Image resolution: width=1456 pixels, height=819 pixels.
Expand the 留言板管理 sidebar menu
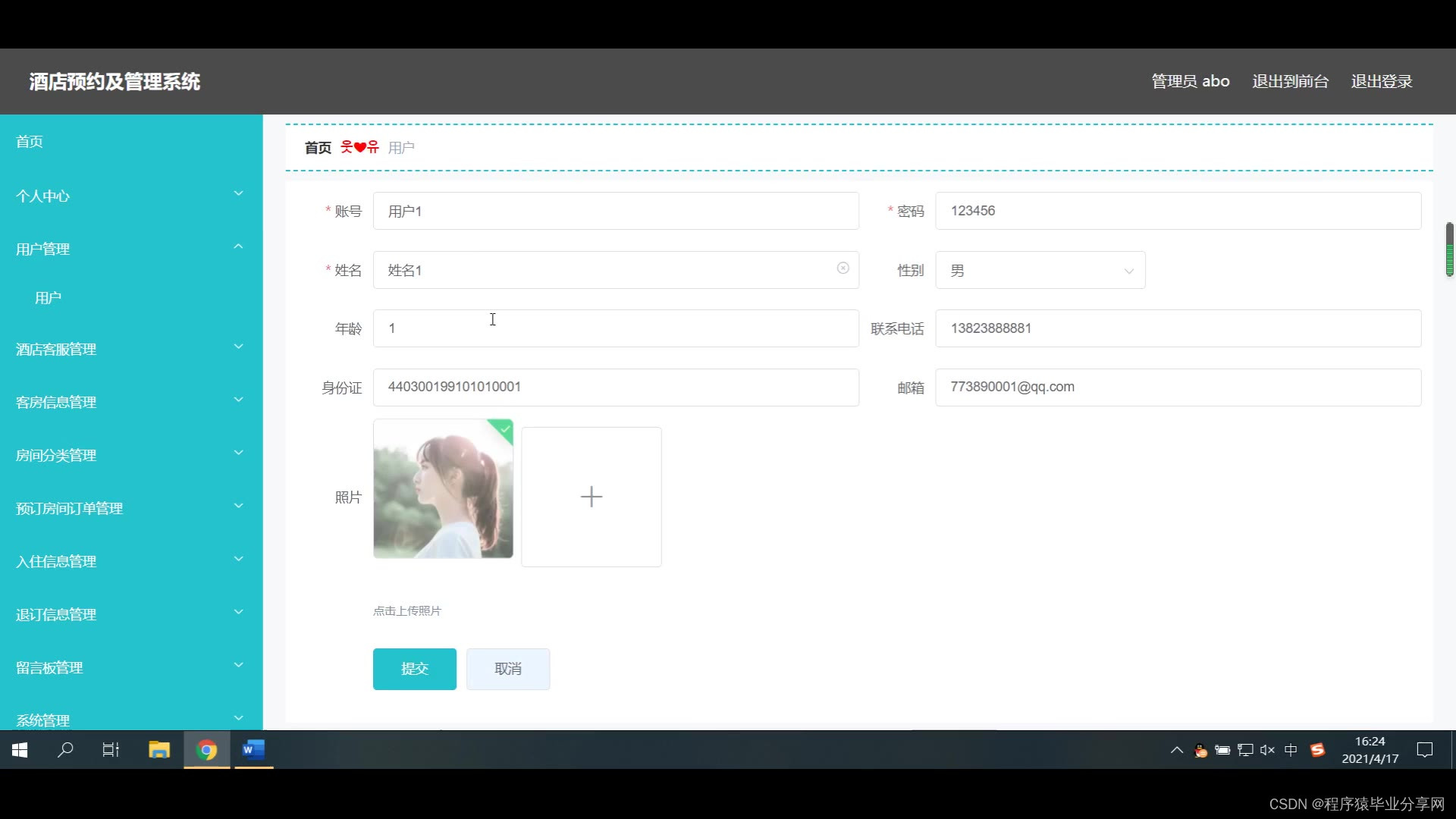point(130,667)
